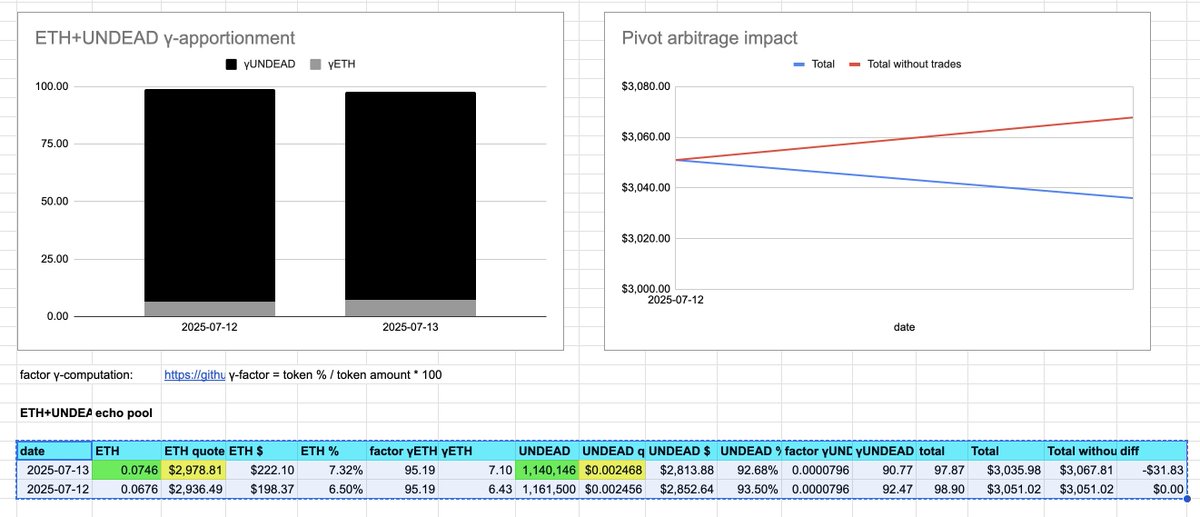Select the $0.00 diff cell

coord(1151,489)
